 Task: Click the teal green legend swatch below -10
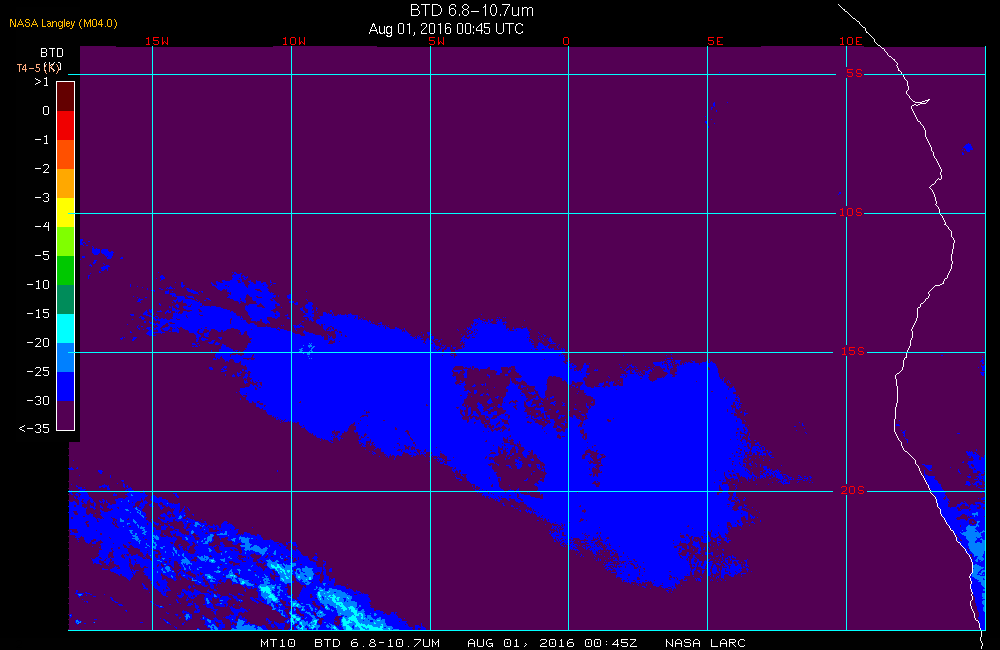(x=66, y=299)
